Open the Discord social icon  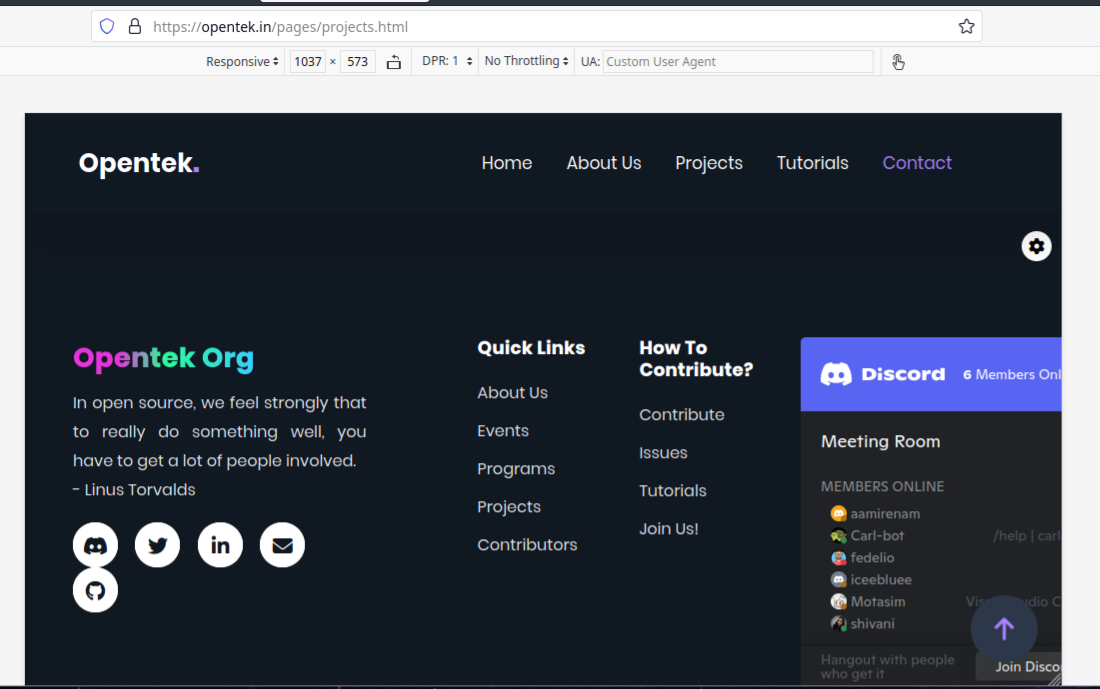click(94, 544)
